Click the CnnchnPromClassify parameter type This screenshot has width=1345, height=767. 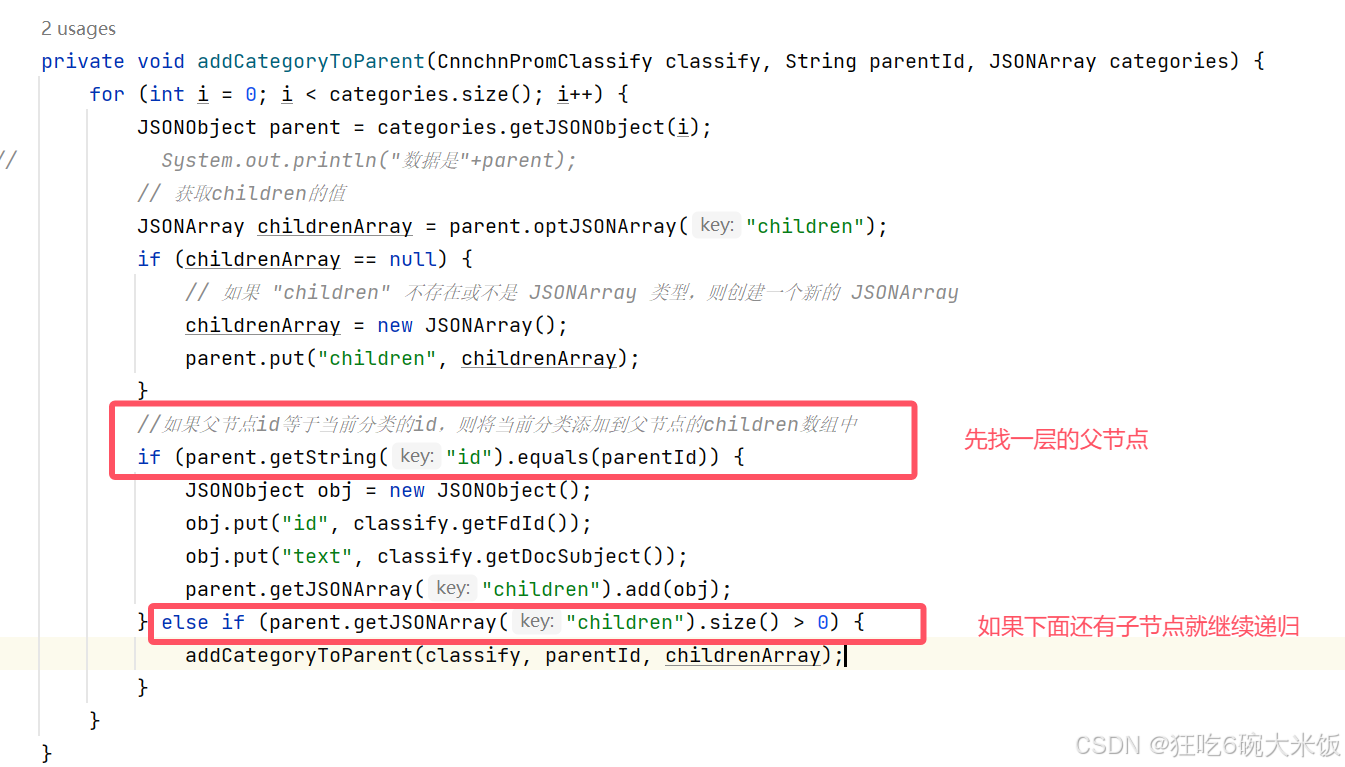click(x=545, y=61)
